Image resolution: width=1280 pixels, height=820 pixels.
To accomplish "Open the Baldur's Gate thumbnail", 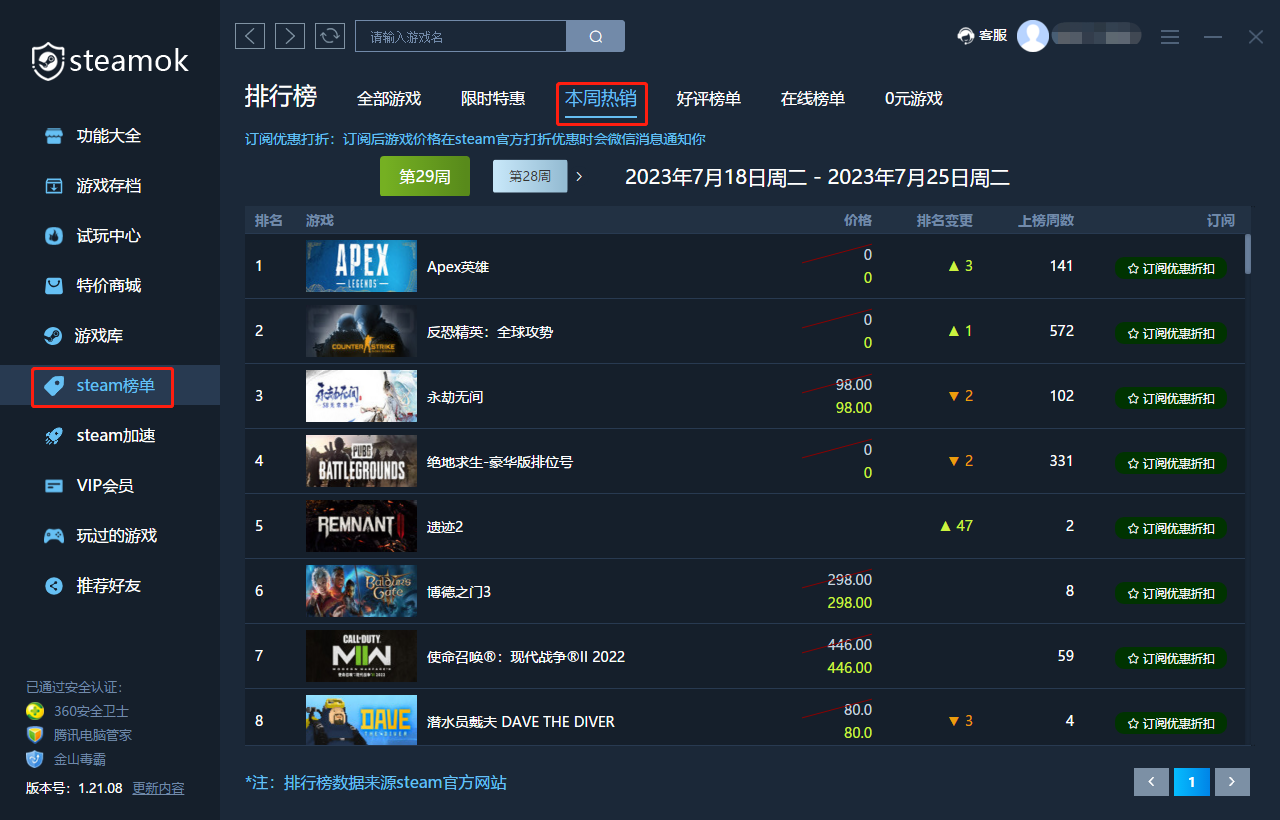I will point(361,591).
